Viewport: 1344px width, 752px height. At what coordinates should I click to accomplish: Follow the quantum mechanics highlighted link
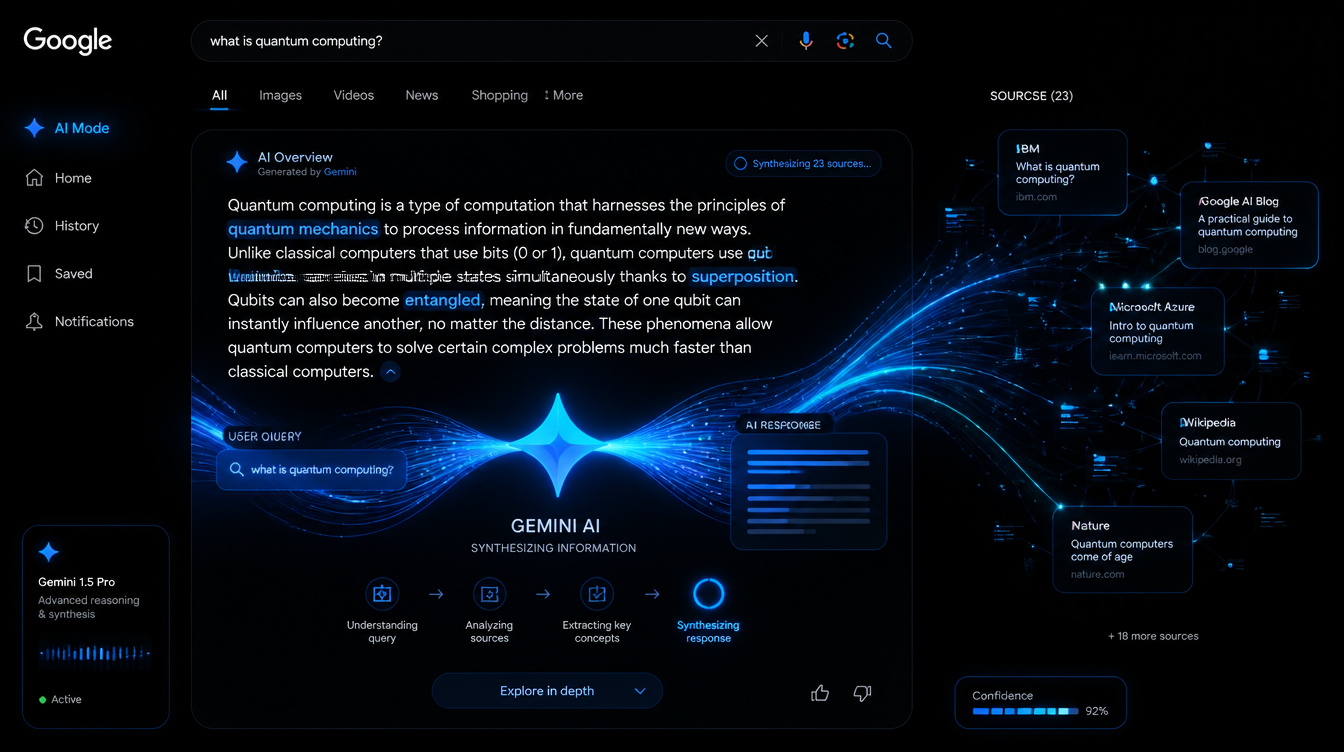(303, 229)
